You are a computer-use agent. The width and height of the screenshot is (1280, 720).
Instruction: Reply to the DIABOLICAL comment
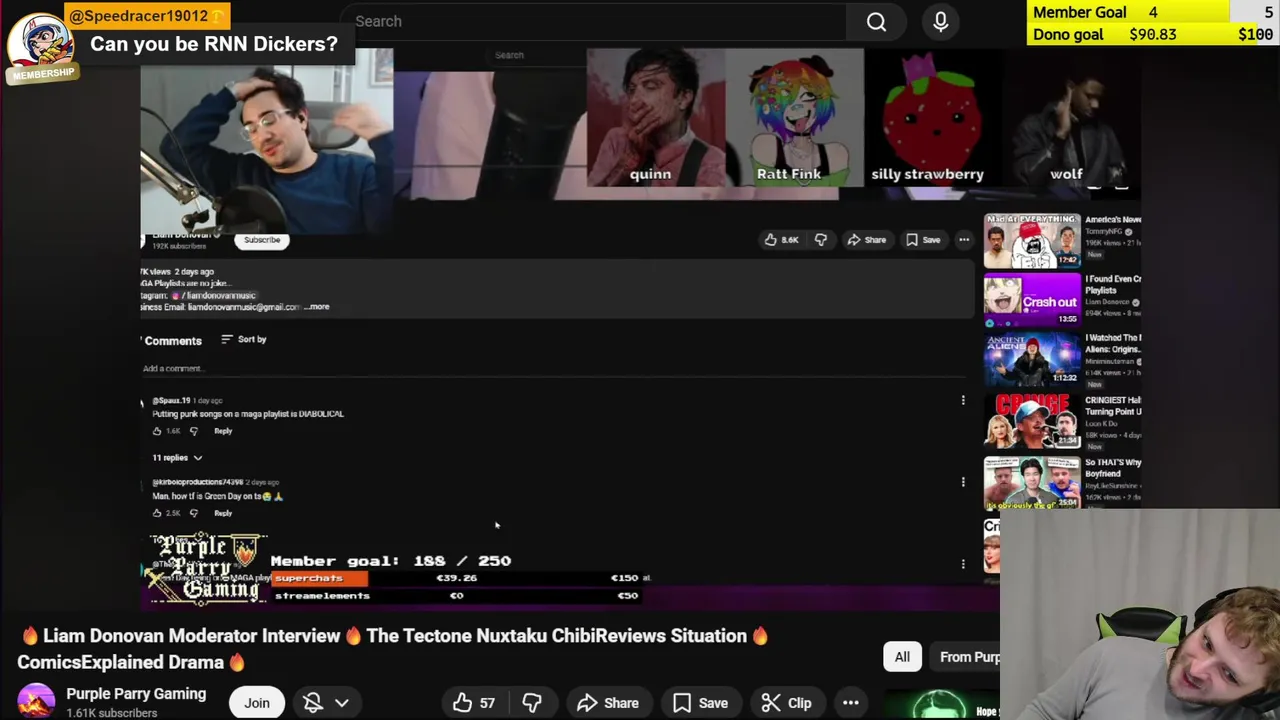coord(223,431)
